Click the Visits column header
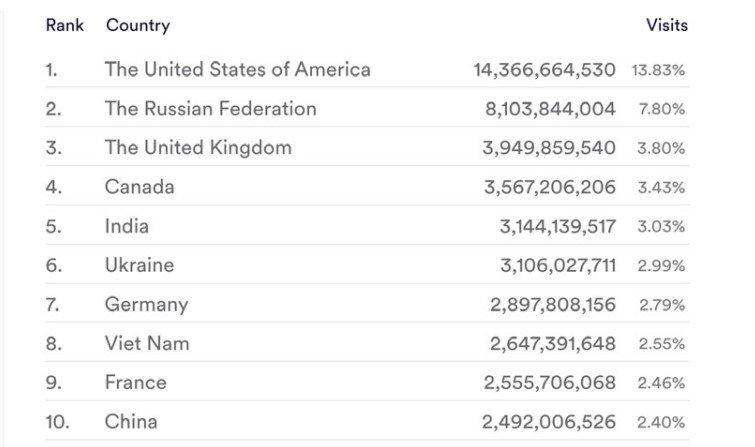 coord(667,25)
